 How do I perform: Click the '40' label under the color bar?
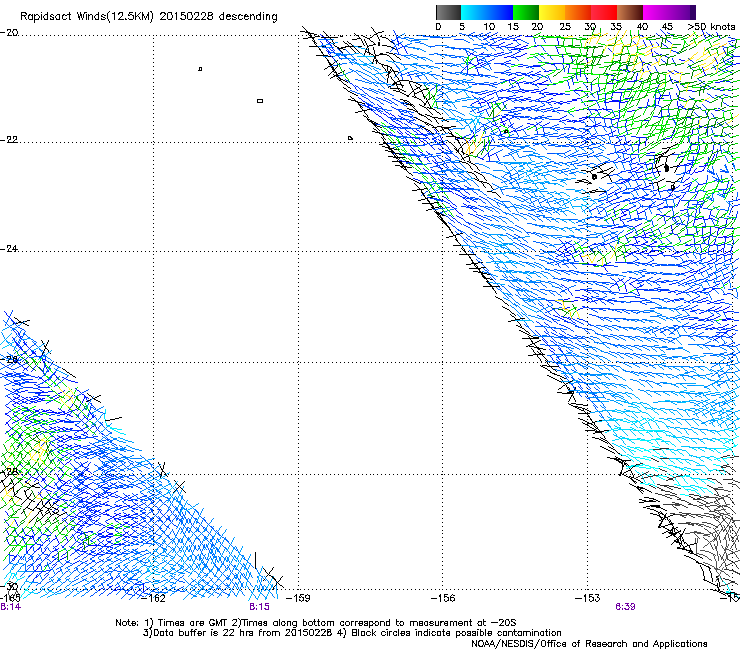(x=642, y=27)
